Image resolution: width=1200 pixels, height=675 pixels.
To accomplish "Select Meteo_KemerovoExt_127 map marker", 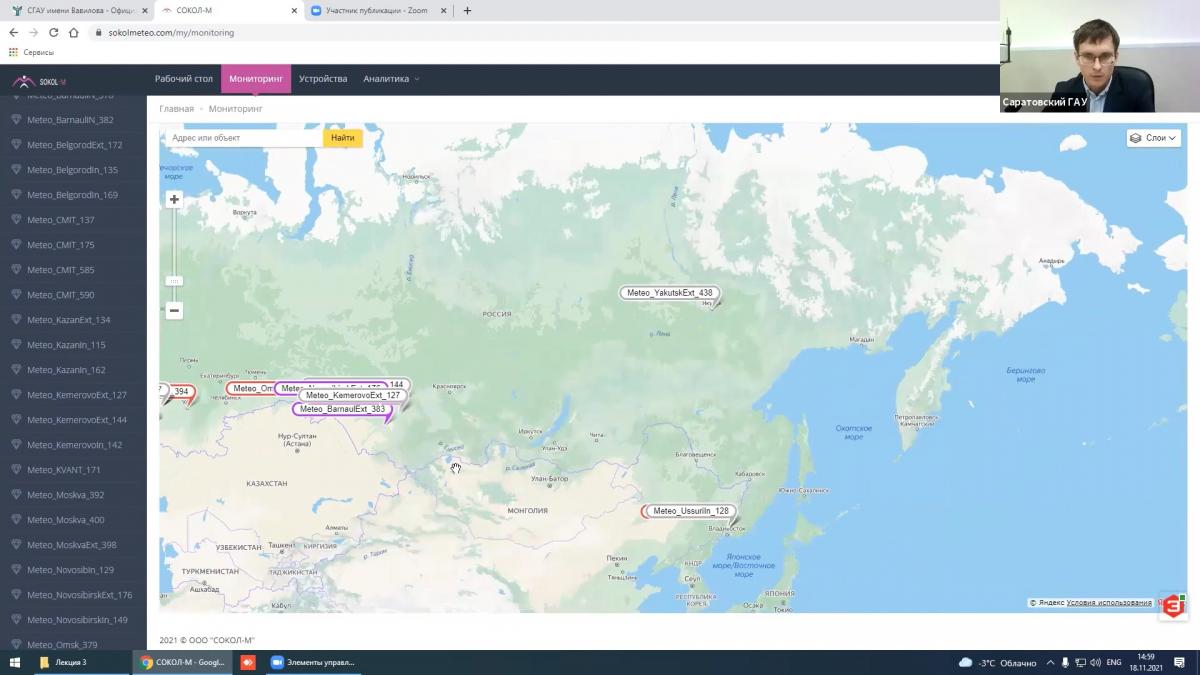I will coord(352,395).
